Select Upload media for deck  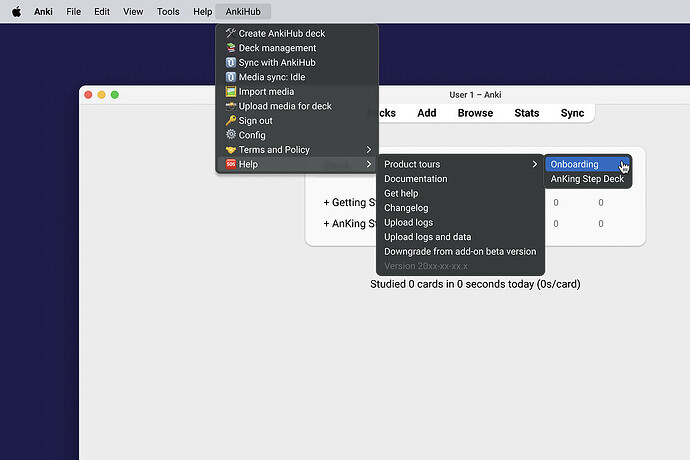(x=297, y=106)
